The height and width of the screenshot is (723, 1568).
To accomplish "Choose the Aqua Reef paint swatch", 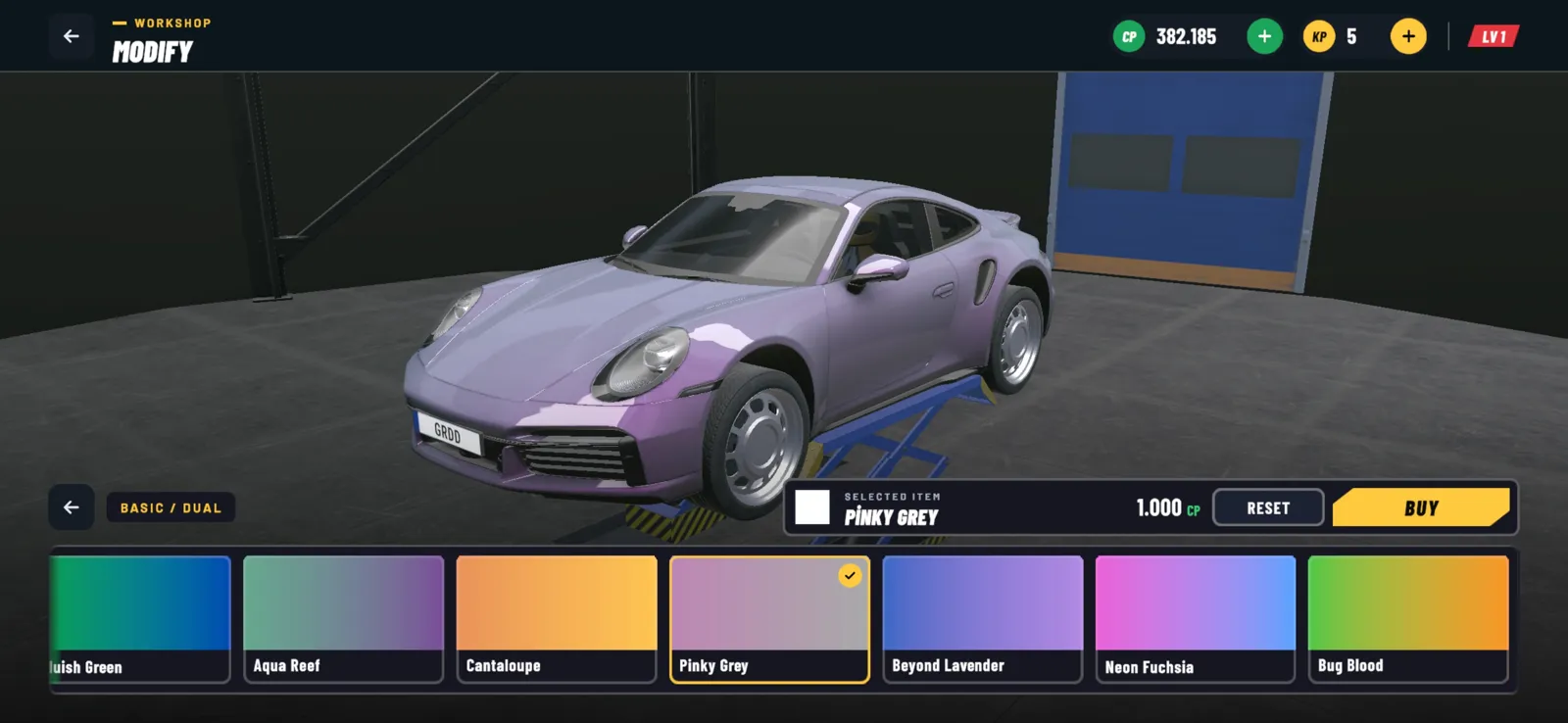I will click(x=343, y=619).
